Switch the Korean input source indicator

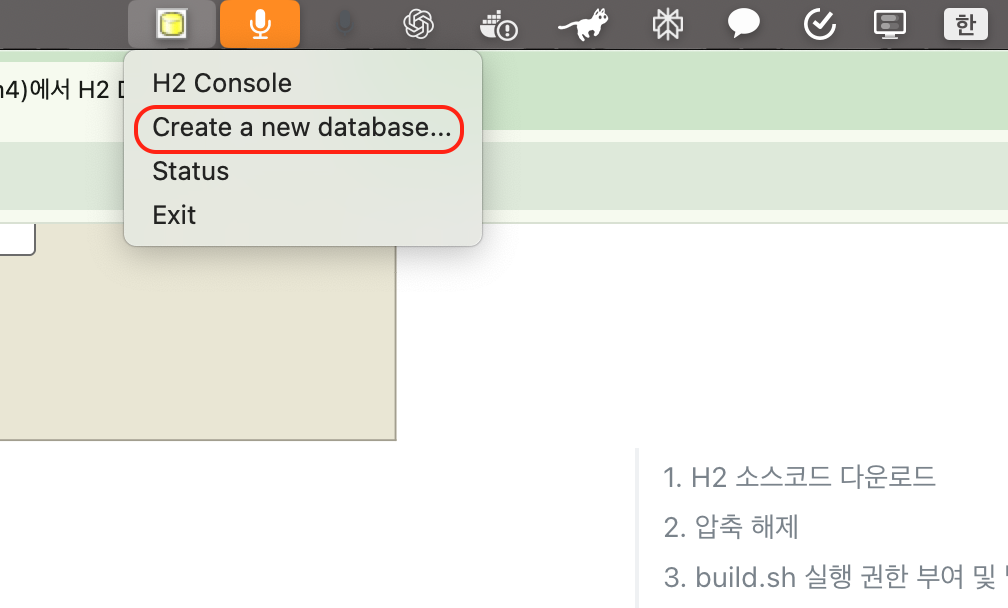click(966, 24)
